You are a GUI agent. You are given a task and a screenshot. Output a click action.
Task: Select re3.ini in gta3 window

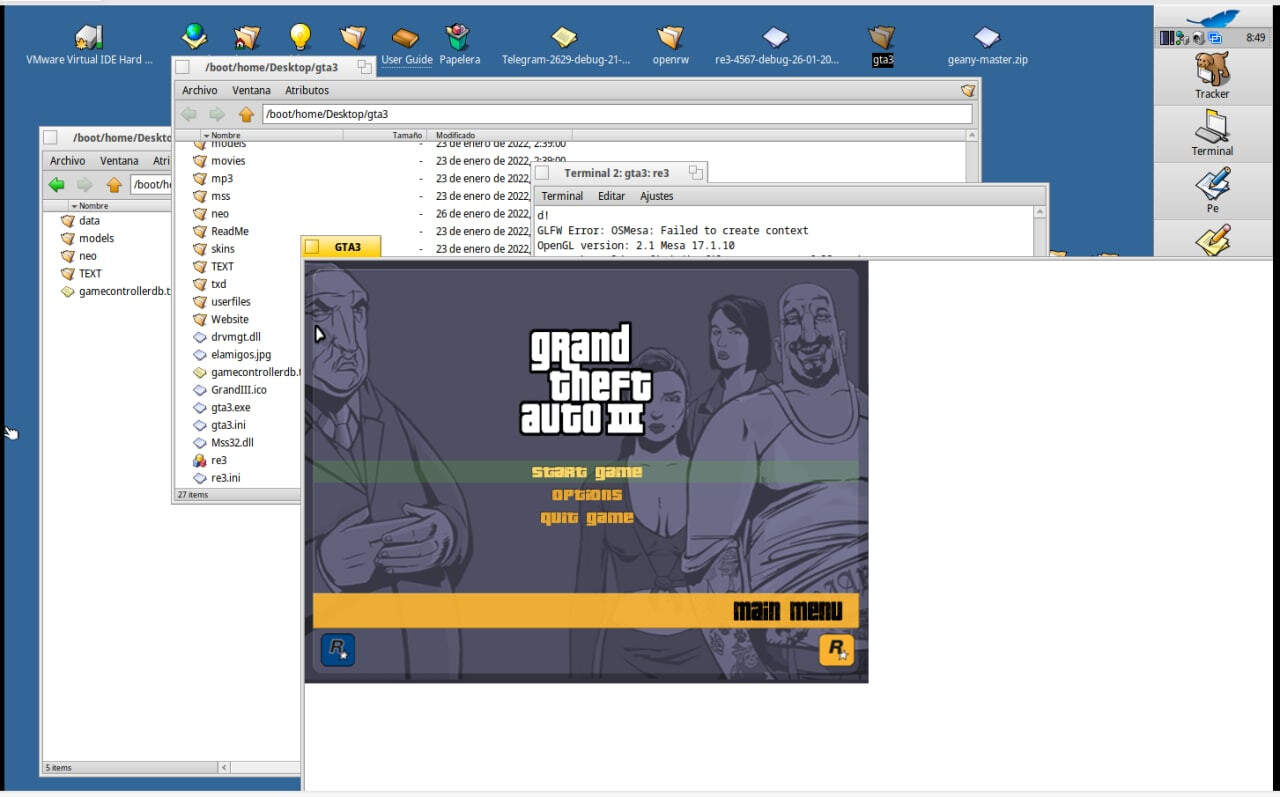pyautogui.click(x=216, y=478)
